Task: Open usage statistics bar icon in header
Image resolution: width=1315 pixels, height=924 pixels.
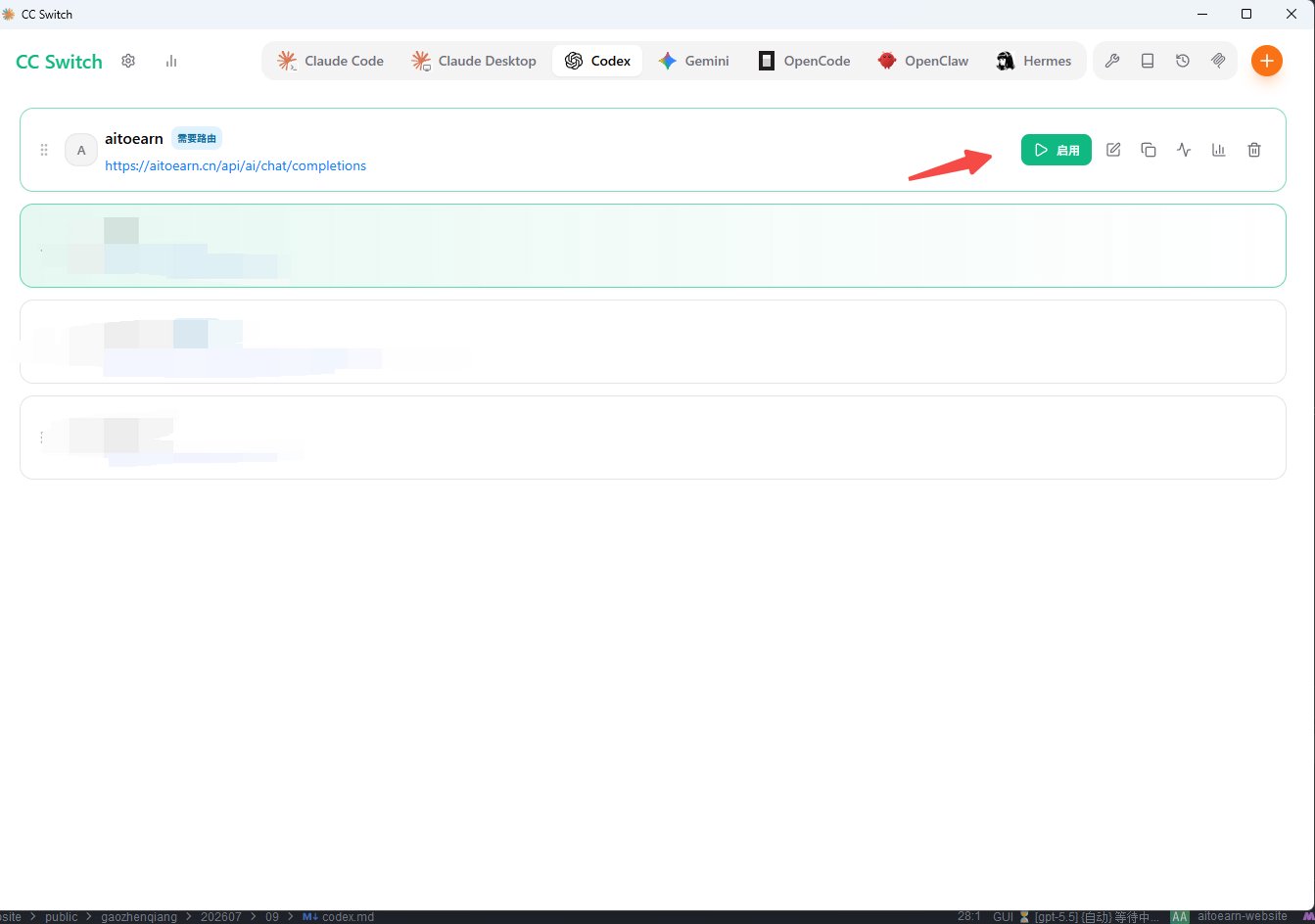Action: (x=171, y=61)
